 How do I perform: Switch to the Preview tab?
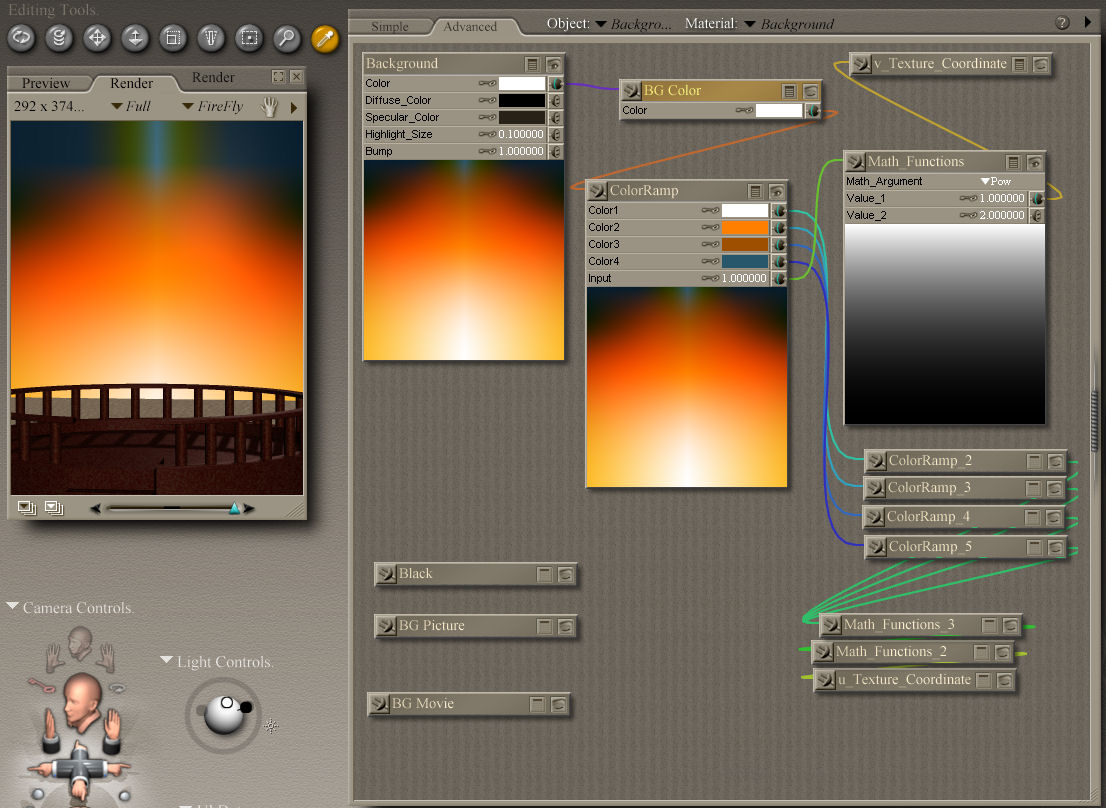pos(46,83)
